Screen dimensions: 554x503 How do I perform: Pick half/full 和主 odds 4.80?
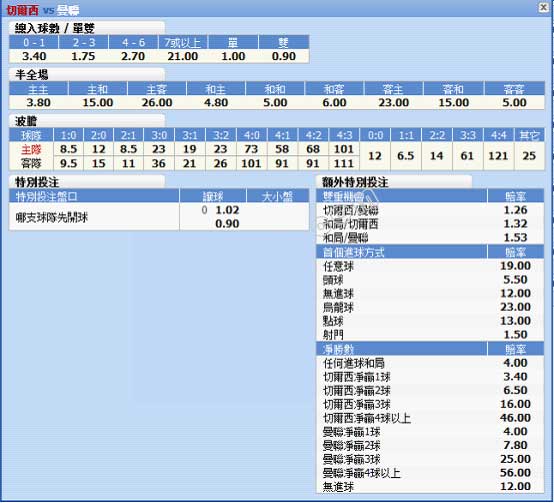(x=216, y=103)
